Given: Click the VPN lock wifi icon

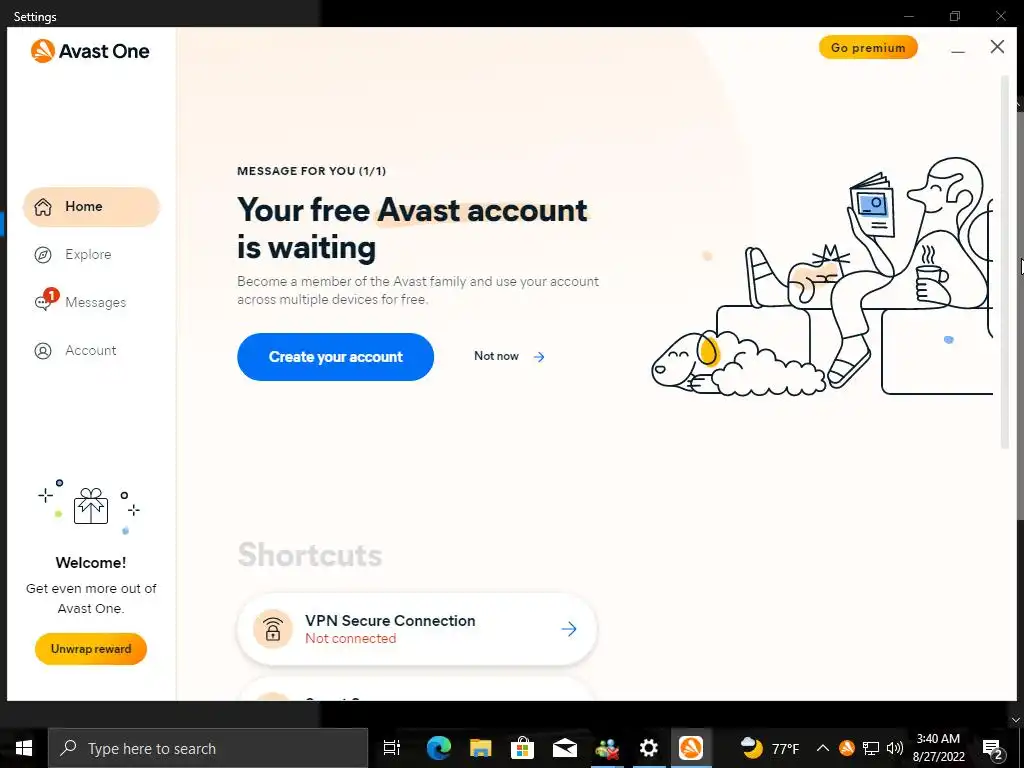Looking at the screenshot, I should (x=273, y=629).
